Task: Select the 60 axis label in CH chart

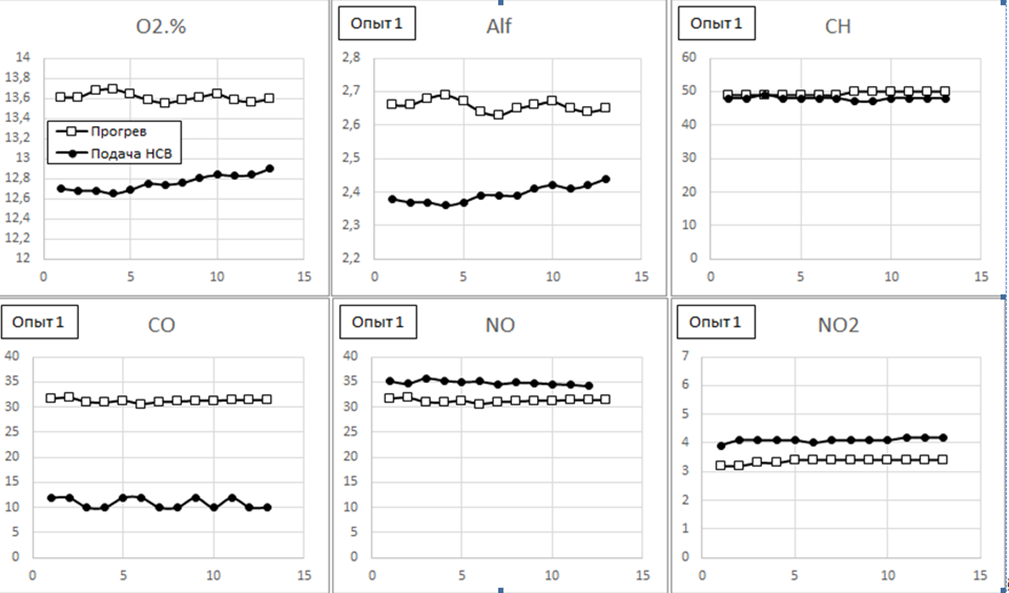Action: pyautogui.click(x=689, y=58)
